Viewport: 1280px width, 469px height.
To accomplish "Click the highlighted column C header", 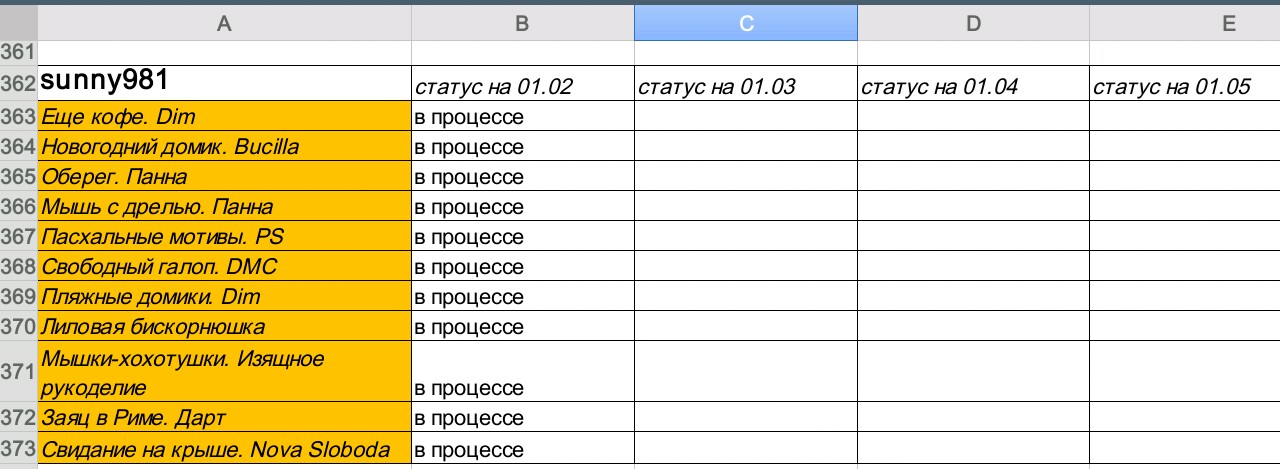I will (745, 23).
